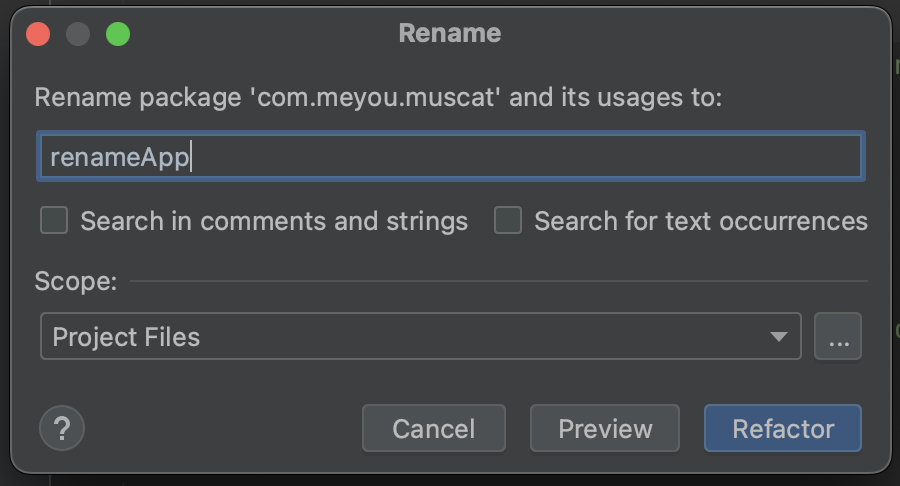This screenshot has height=486, width=900.
Task: Click the 'Search for text occurrences' label
Action: (x=700, y=221)
